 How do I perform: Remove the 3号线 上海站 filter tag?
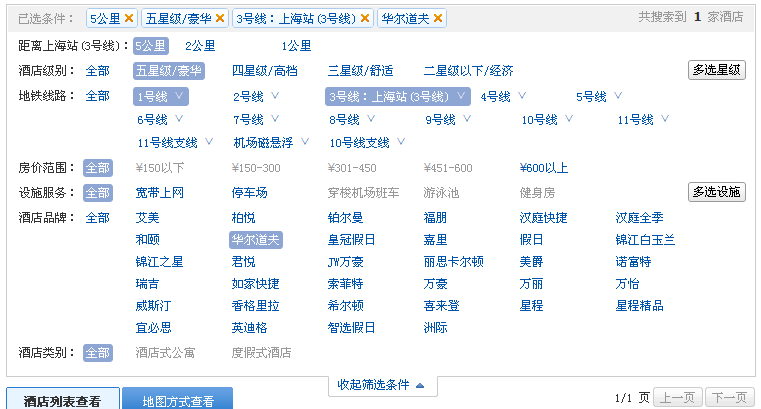click(365, 18)
